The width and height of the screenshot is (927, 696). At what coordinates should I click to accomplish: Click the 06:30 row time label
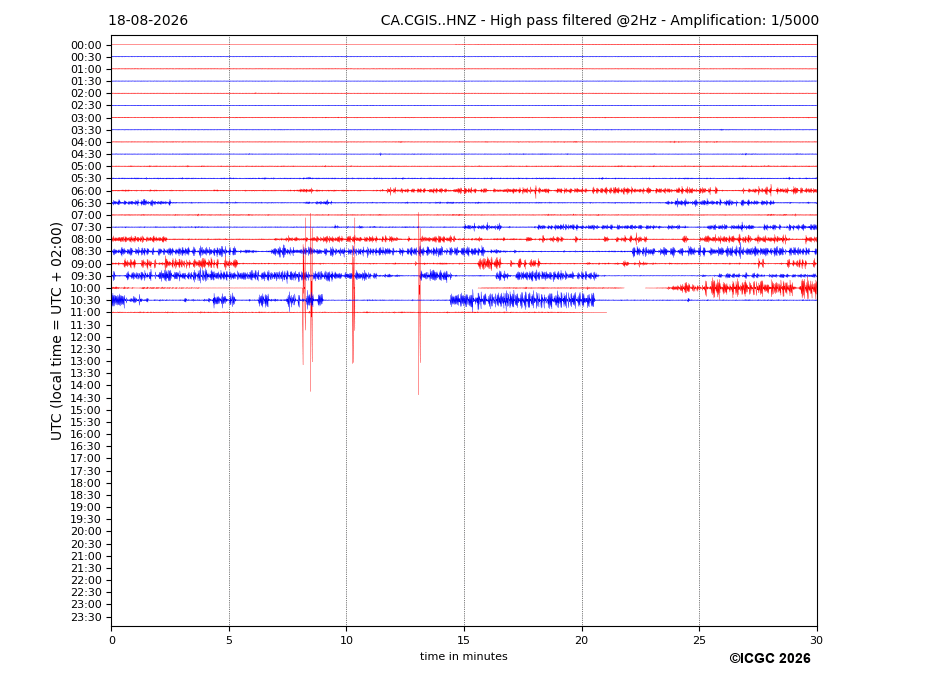click(86, 203)
